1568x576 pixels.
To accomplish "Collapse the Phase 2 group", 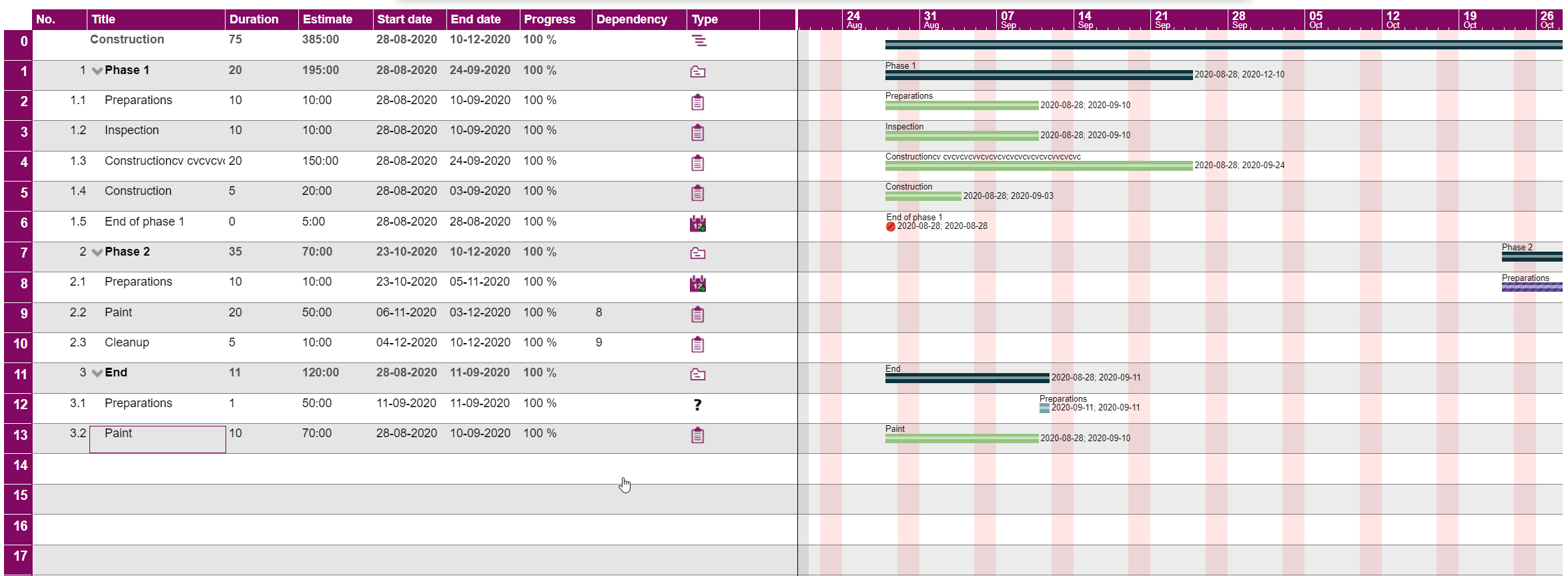I will [x=97, y=252].
